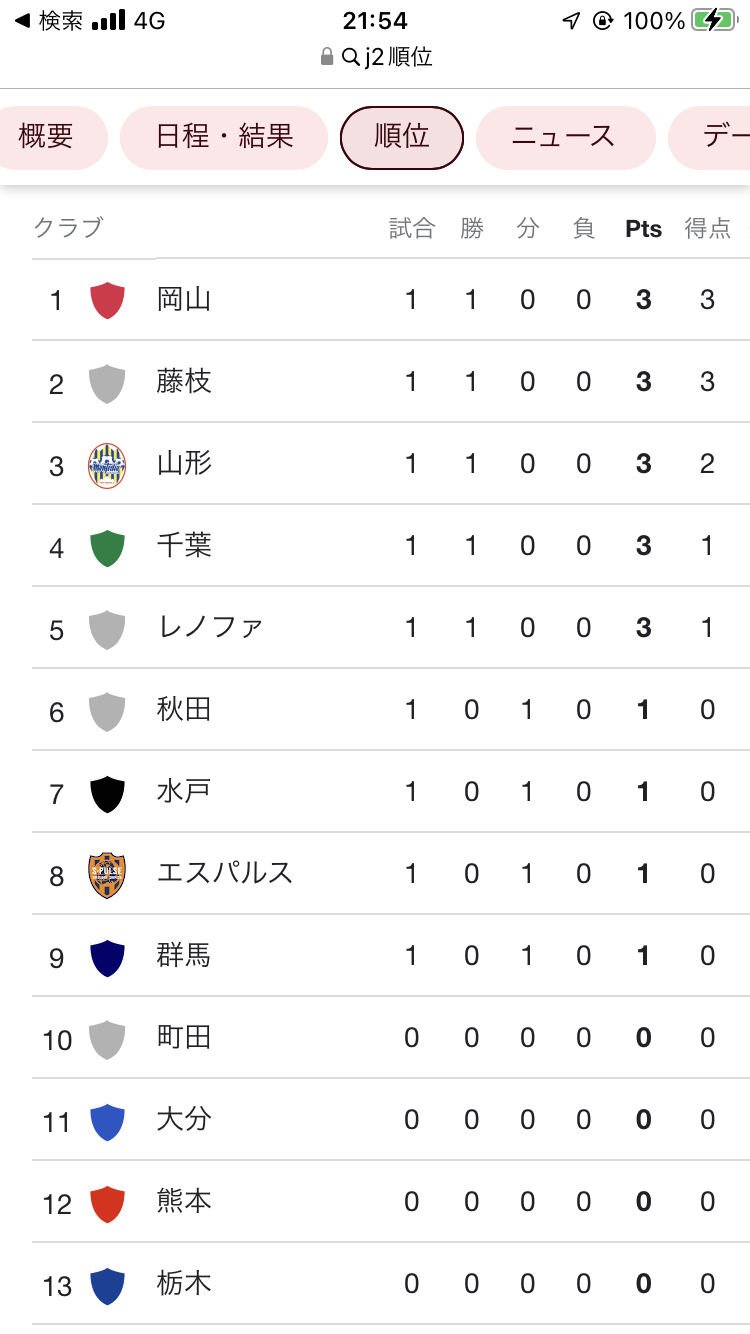The width and height of the screenshot is (750, 1334).
Task: Open the 藤枝 team row
Action: tap(184, 382)
